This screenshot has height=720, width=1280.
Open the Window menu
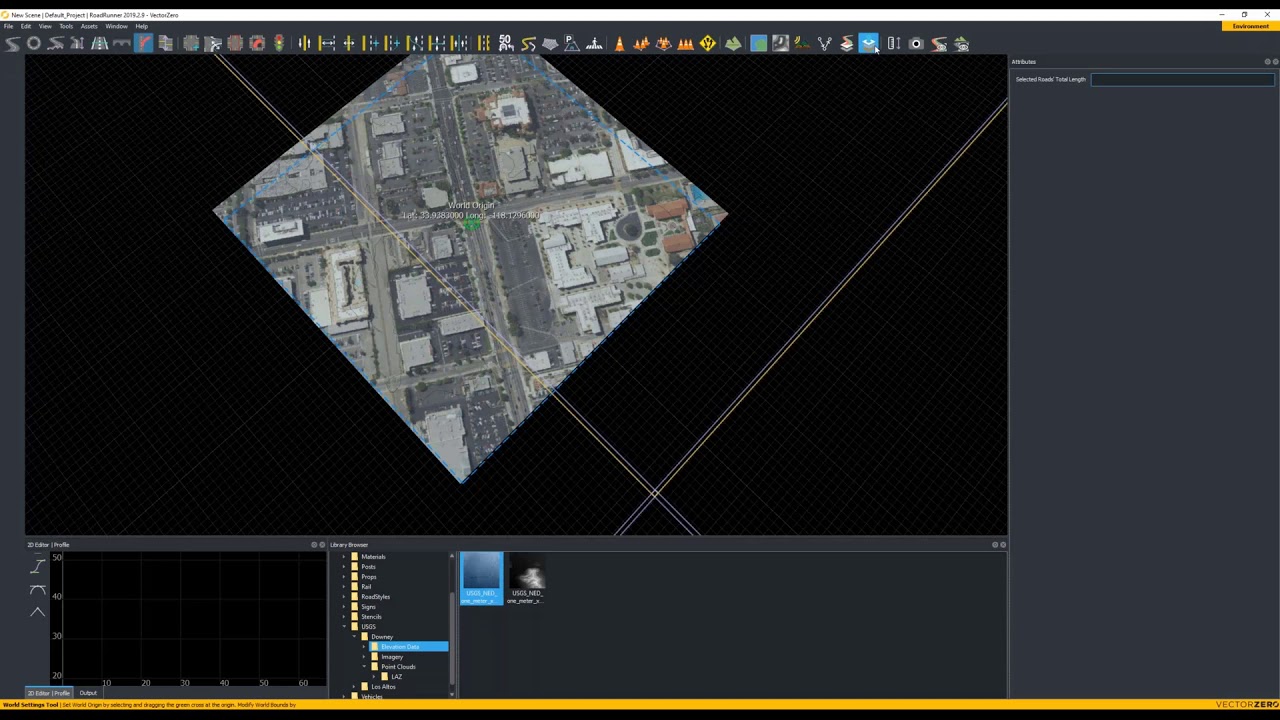point(116,26)
